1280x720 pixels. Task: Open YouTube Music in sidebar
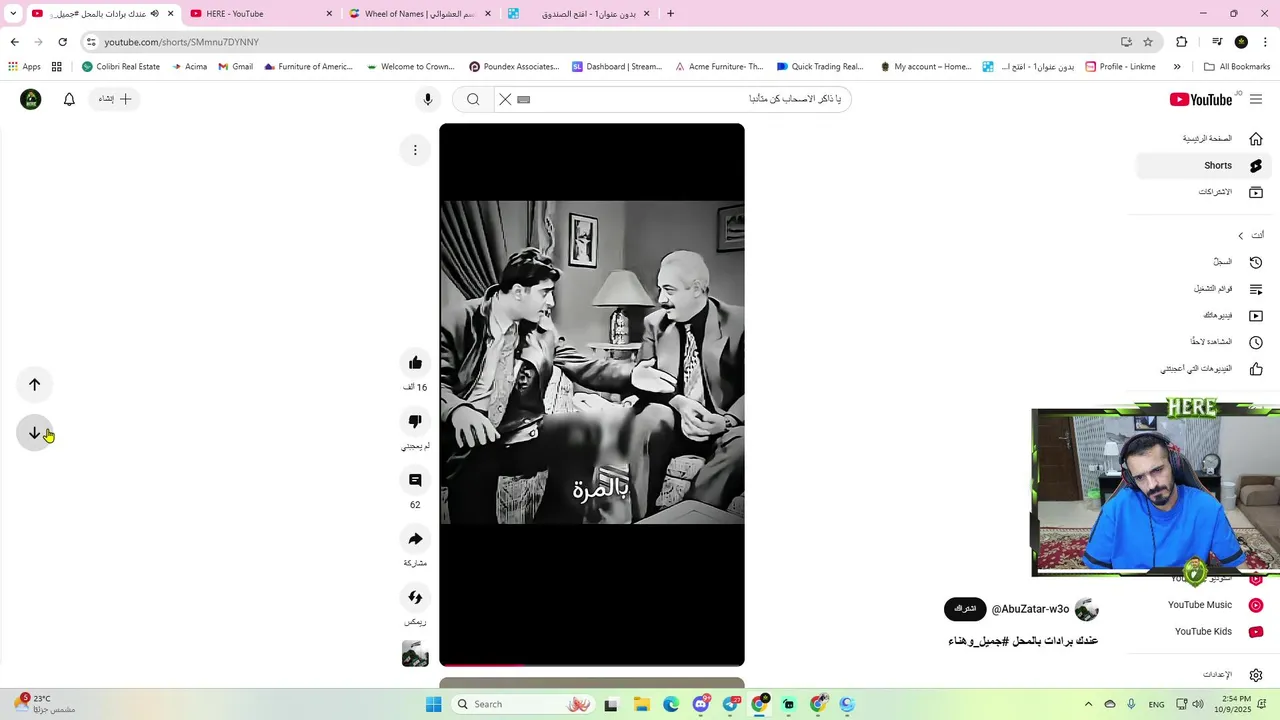coord(1204,605)
